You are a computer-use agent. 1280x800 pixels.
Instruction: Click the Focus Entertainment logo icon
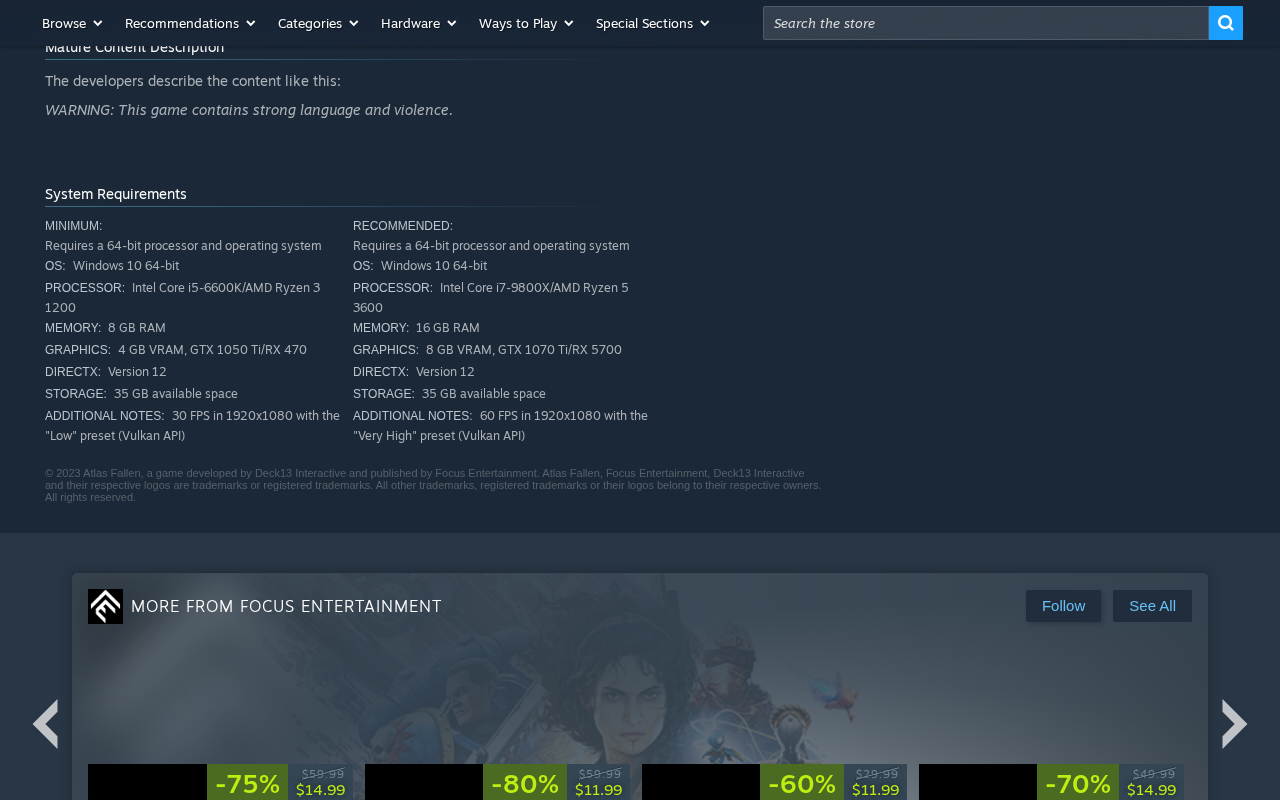click(105, 606)
